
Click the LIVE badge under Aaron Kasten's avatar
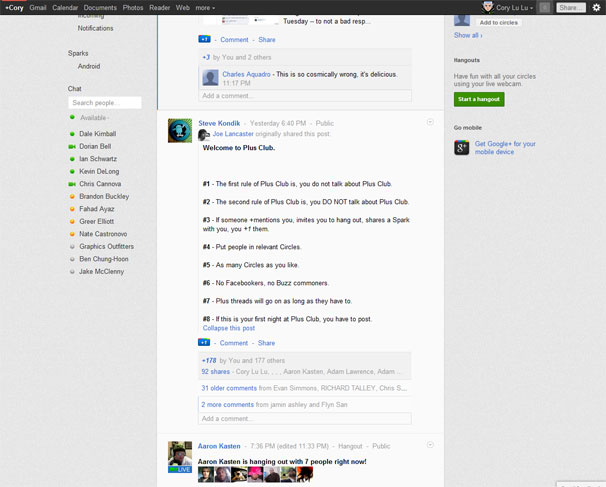180,469
